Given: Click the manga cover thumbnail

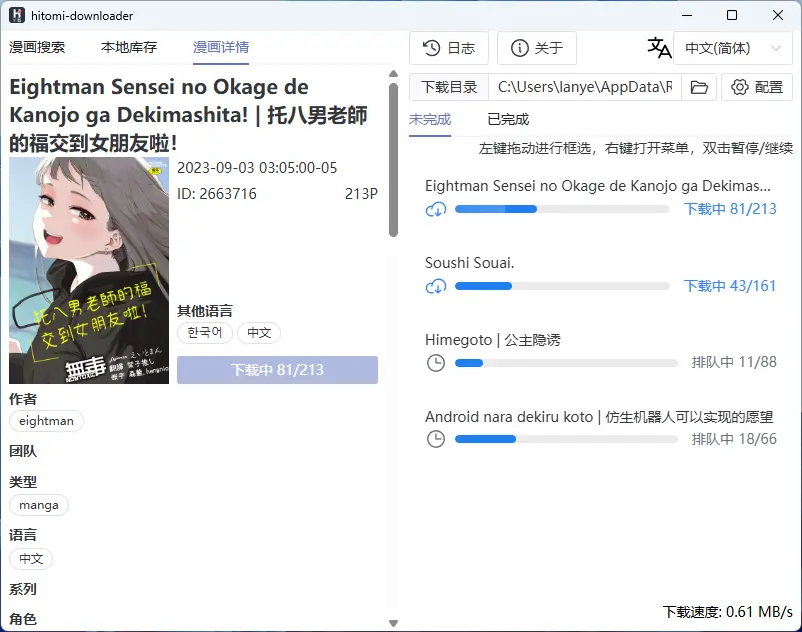Looking at the screenshot, I should pos(89,270).
